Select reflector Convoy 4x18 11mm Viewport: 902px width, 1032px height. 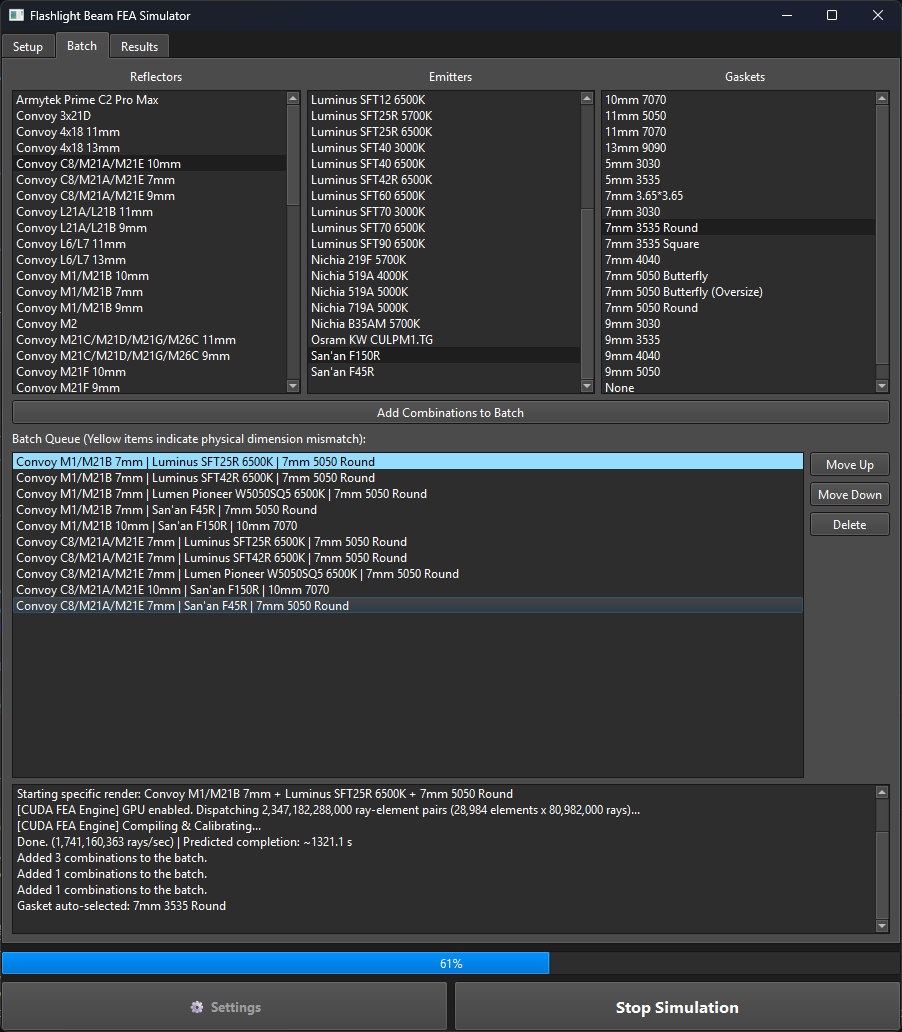(x=149, y=132)
